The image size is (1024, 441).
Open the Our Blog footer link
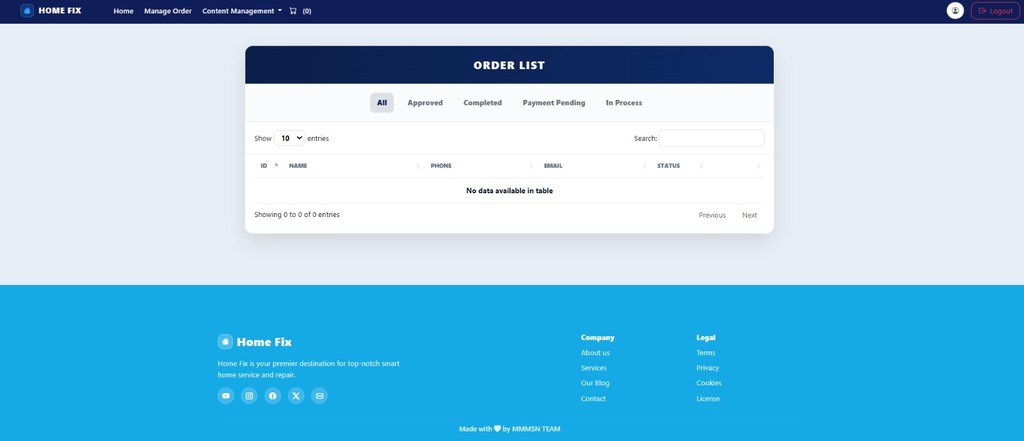point(595,383)
